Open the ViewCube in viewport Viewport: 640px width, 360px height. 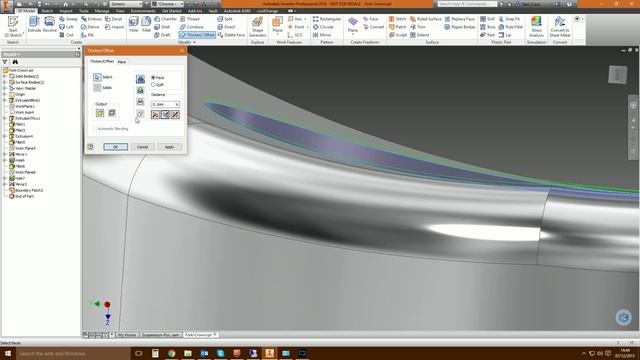(x=618, y=75)
